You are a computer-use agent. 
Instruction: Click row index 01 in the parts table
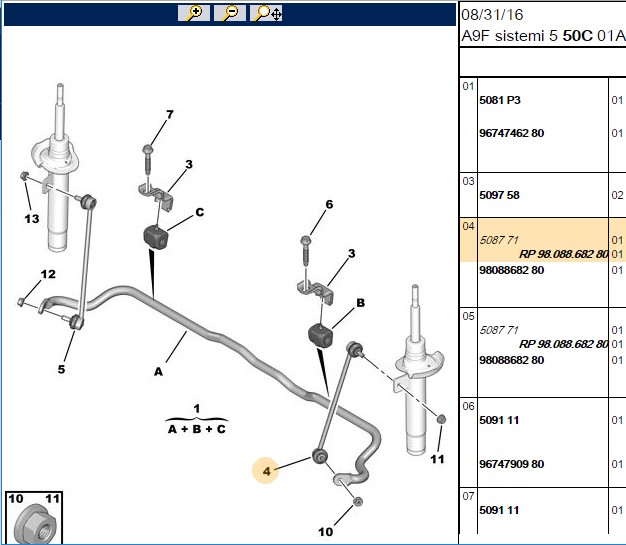[x=468, y=86]
